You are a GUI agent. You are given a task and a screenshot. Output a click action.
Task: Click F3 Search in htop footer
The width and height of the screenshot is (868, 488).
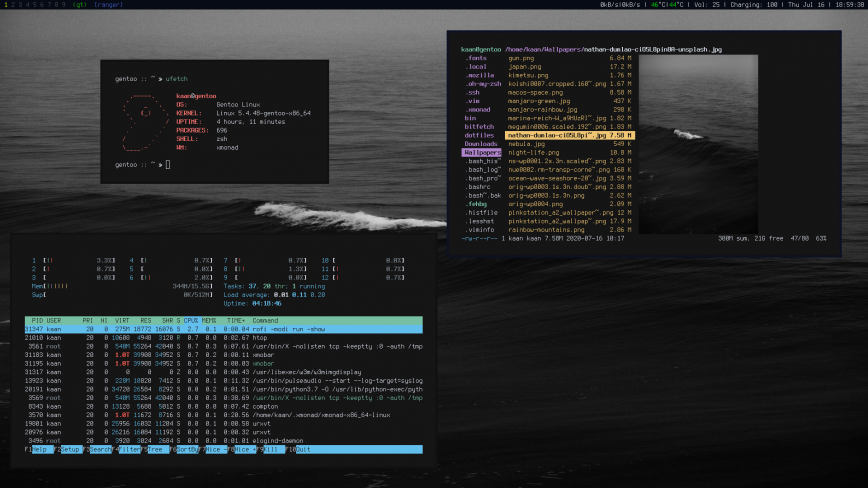(x=97, y=449)
